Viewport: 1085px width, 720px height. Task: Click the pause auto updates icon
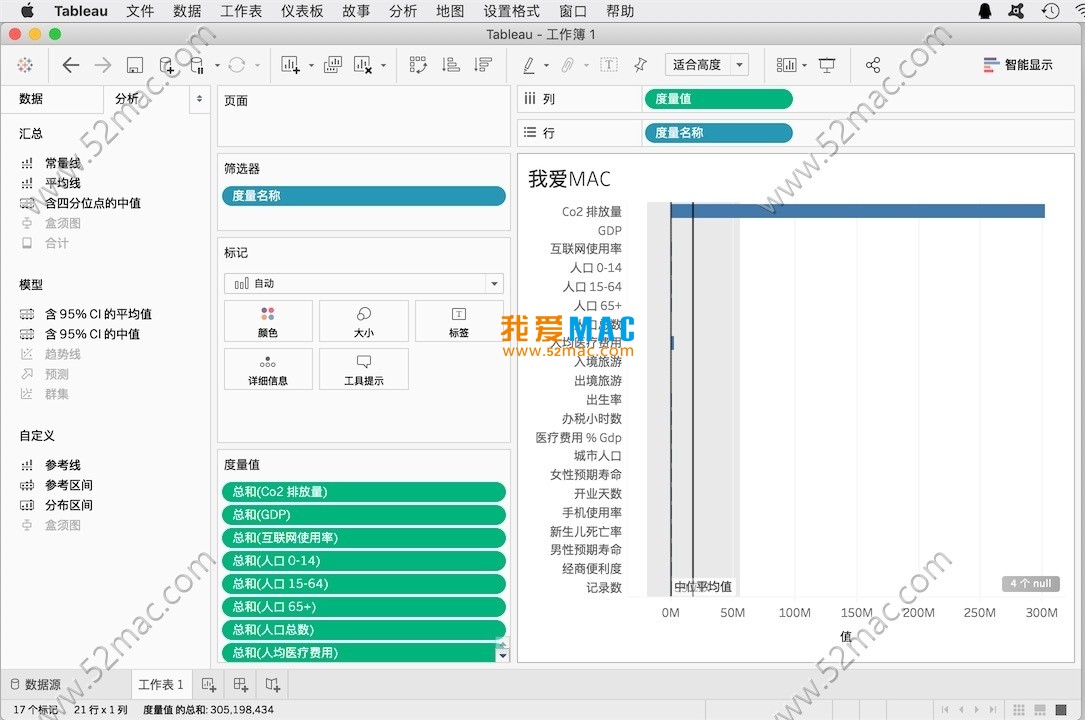(x=197, y=65)
